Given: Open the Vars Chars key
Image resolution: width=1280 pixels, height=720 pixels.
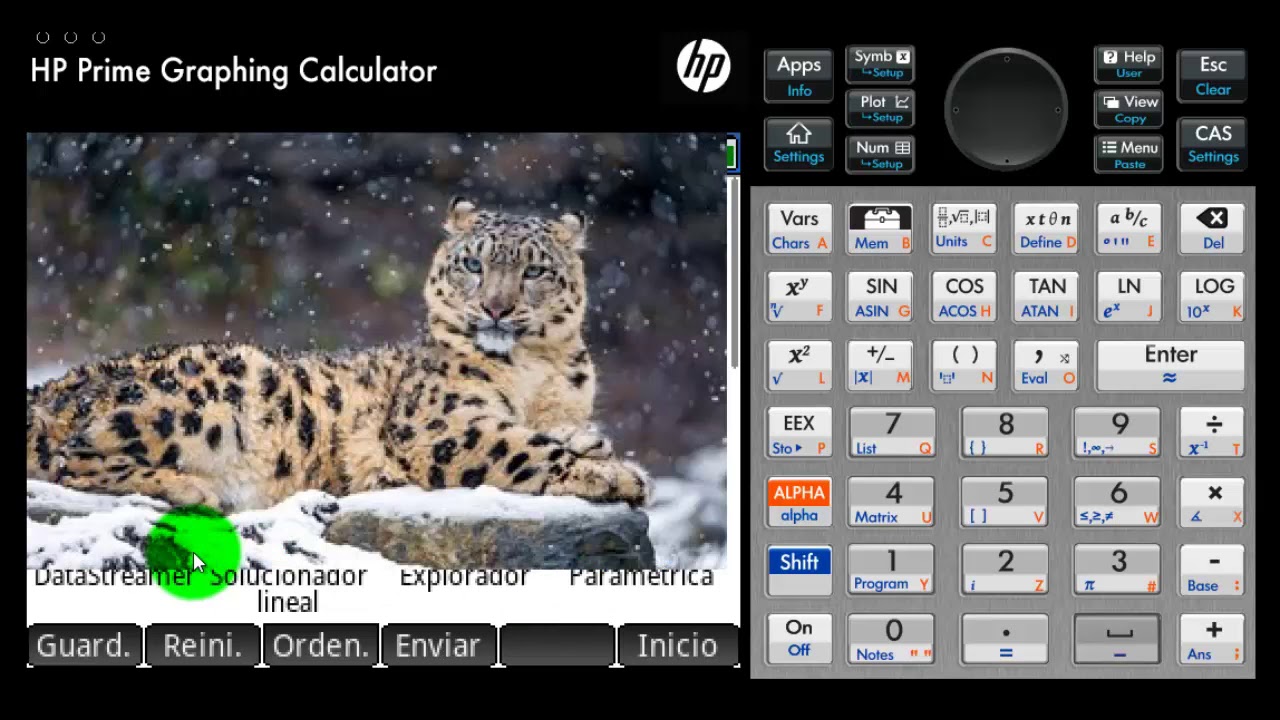Looking at the screenshot, I should (x=799, y=229).
